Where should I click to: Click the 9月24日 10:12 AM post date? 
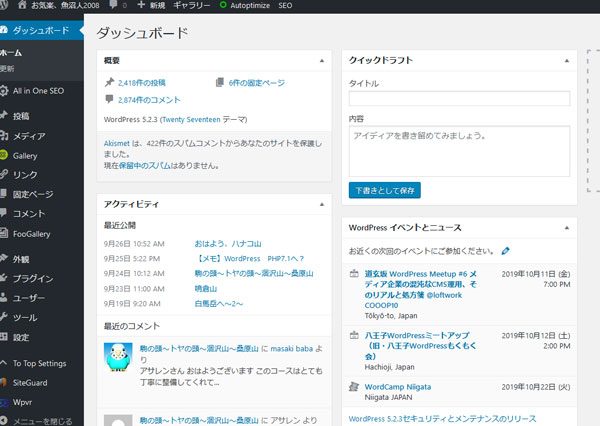(134, 274)
